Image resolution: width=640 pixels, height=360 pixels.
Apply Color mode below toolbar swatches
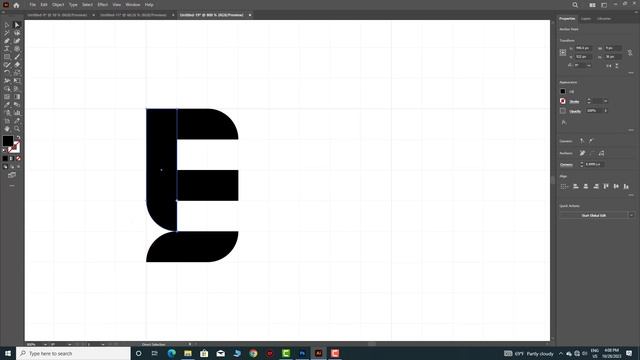(x=5, y=158)
